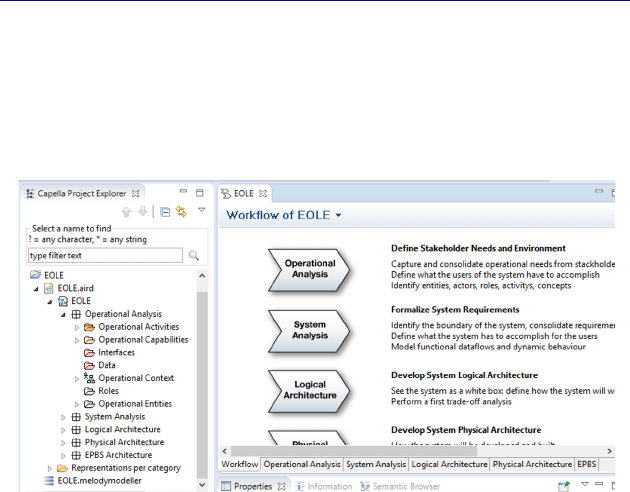Switch to the System Analysis bottom tab

pyautogui.click(x=376, y=464)
